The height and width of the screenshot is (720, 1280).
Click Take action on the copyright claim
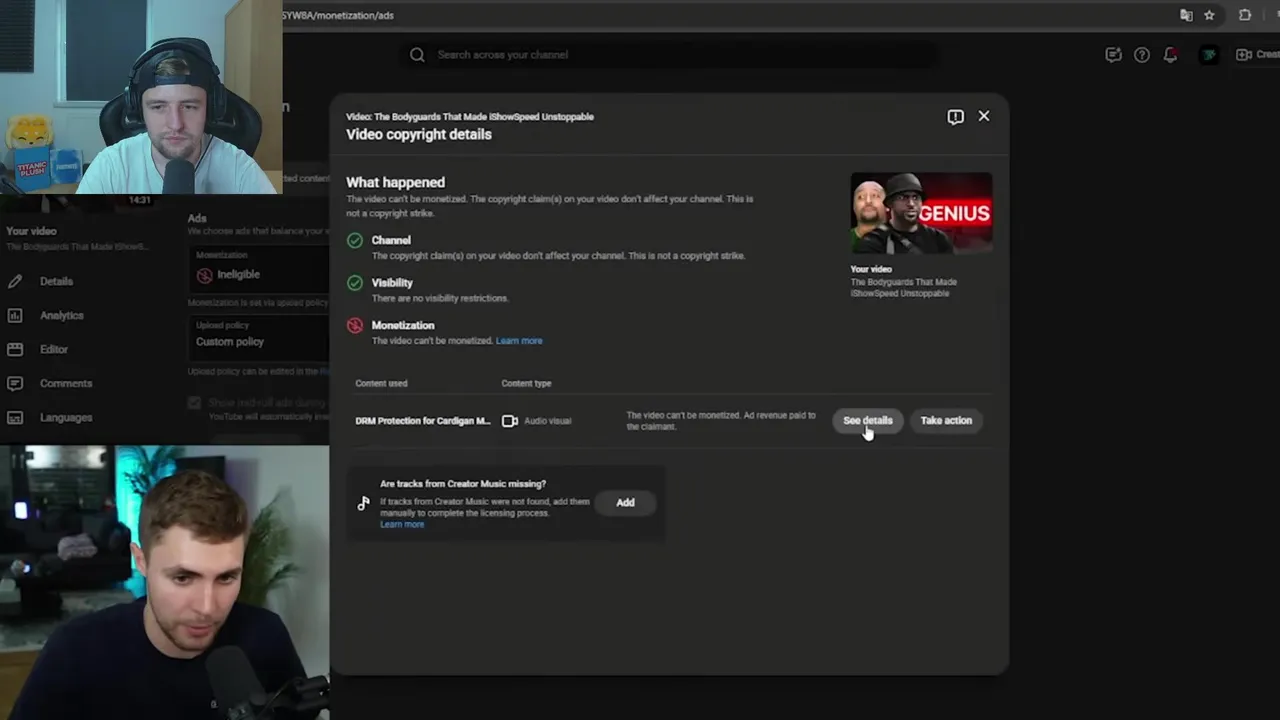tap(946, 421)
